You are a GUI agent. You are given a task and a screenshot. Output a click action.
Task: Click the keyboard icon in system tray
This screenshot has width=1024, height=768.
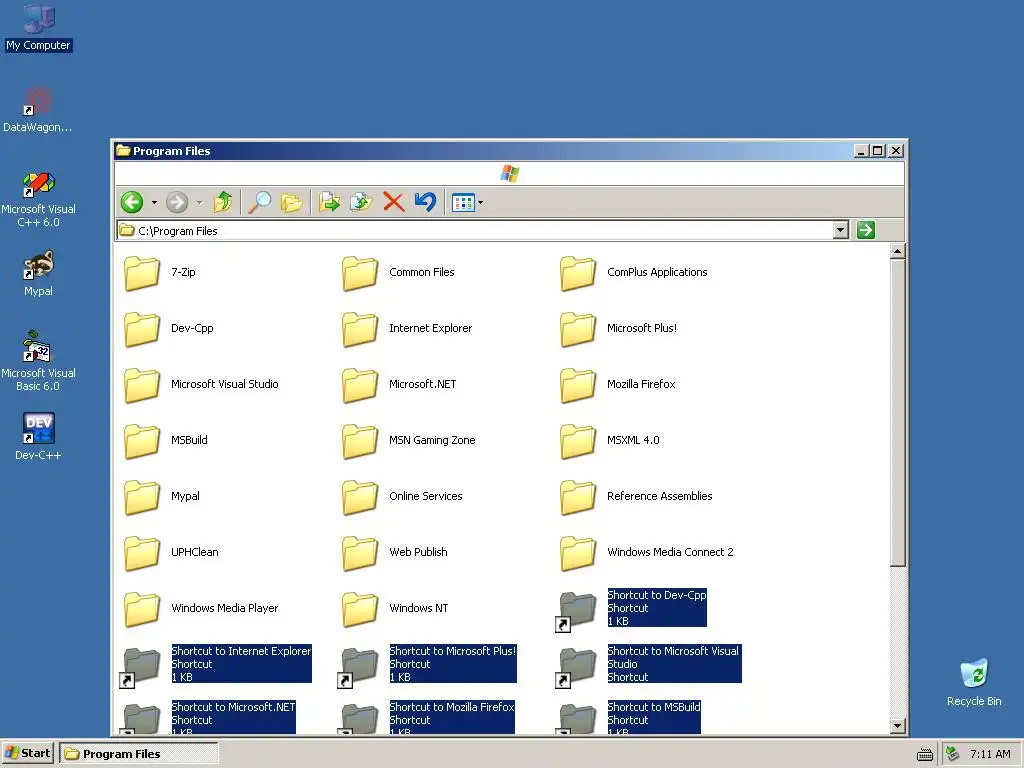tap(925, 754)
